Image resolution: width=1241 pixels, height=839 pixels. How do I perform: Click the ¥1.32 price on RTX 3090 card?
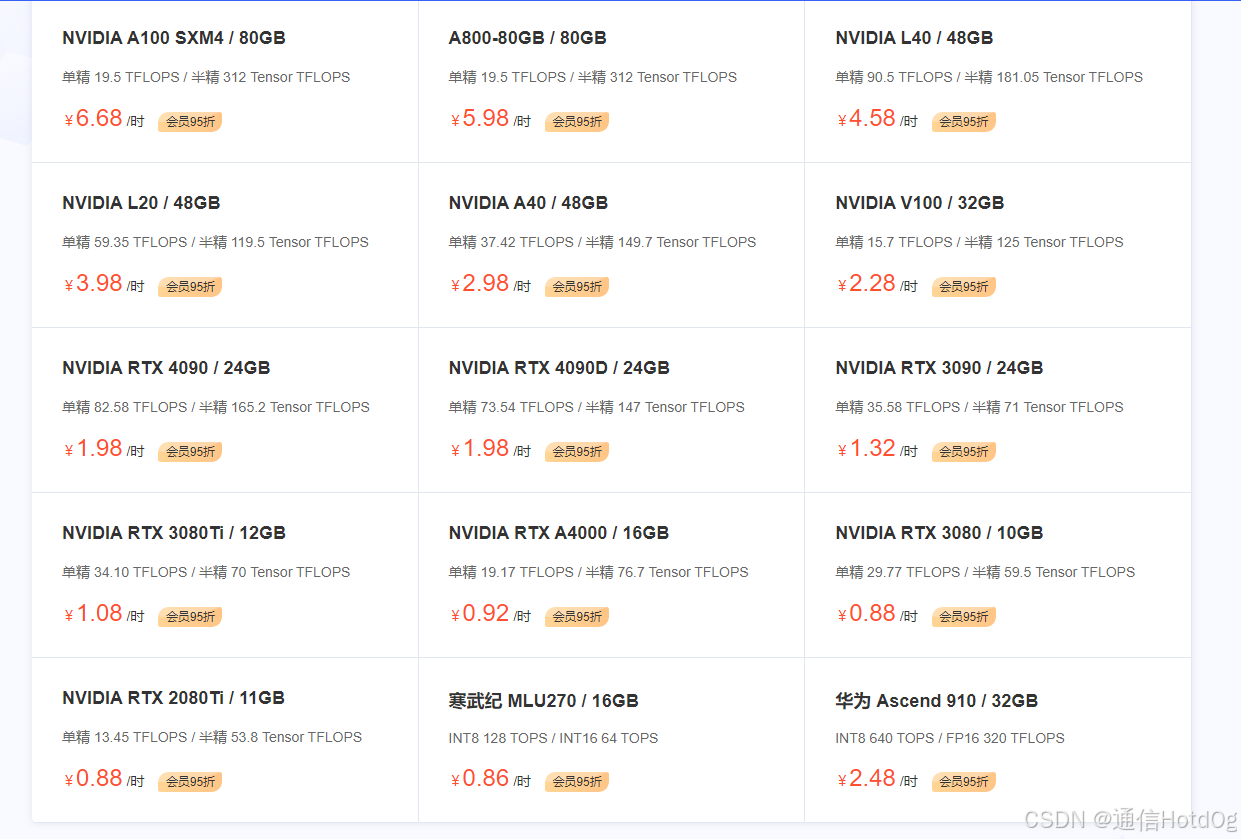(867, 449)
